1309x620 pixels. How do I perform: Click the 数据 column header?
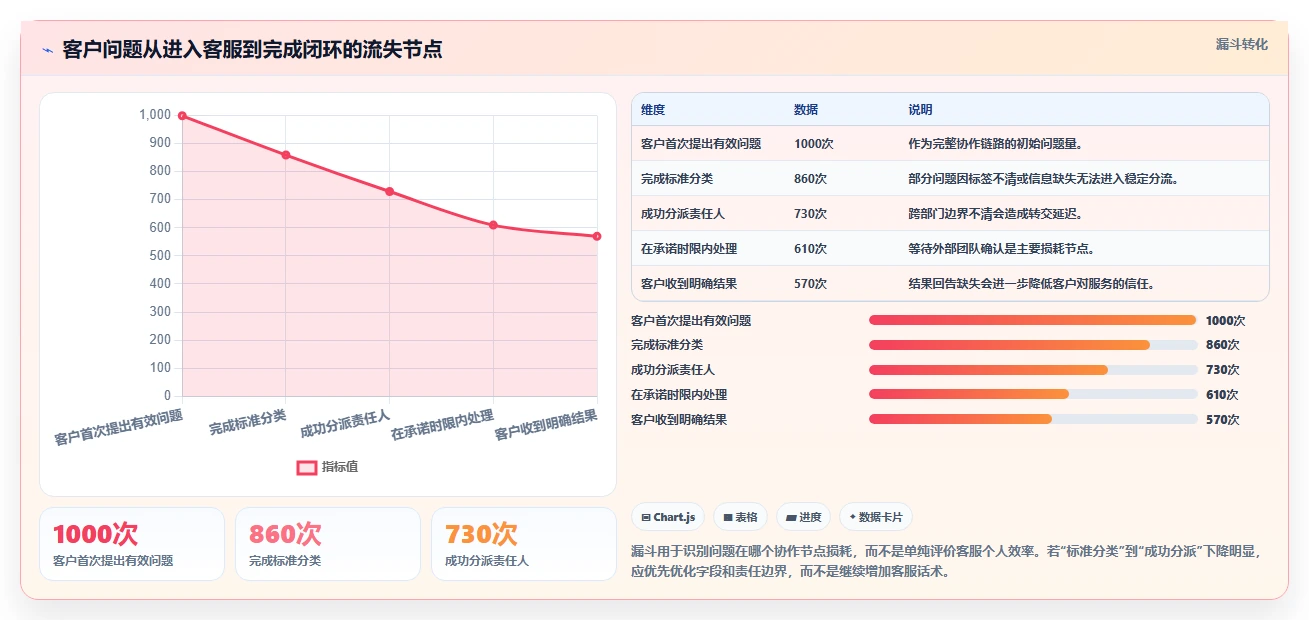click(806, 110)
